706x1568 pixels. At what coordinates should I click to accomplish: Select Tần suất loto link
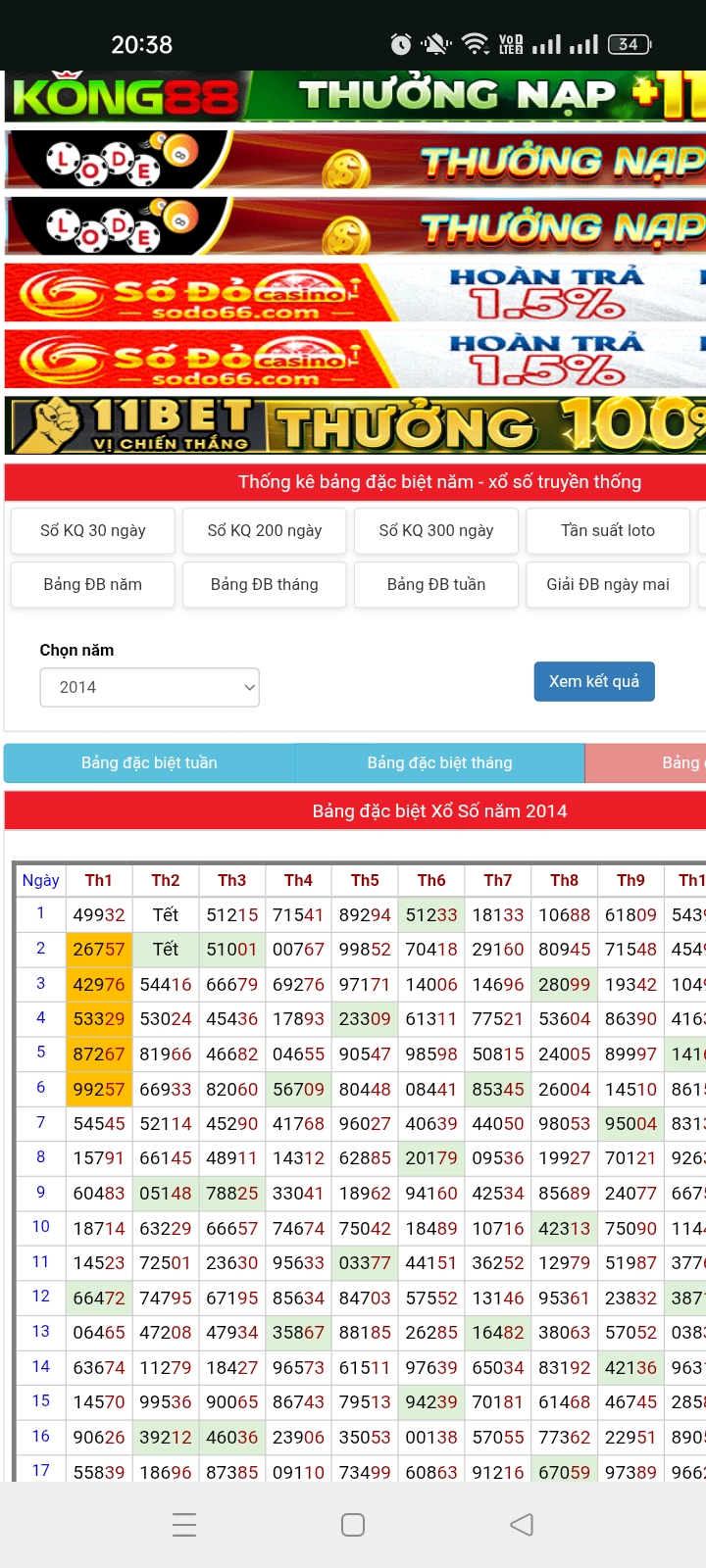(608, 530)
